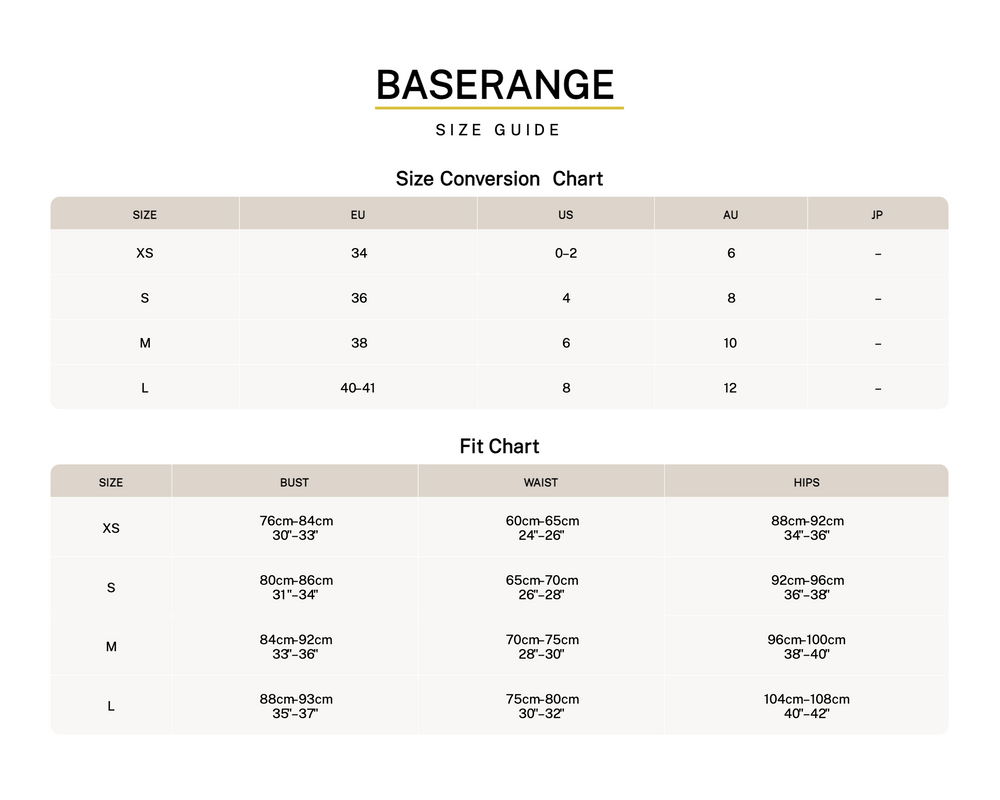Click the HIPS column header
Image resolution: width=1000 pixels, height=800 pixels.
click(x=806, y=483)
